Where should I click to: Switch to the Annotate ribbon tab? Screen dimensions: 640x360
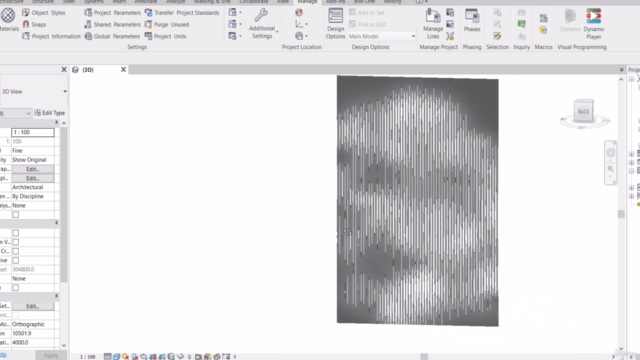(x=146, y=2)
